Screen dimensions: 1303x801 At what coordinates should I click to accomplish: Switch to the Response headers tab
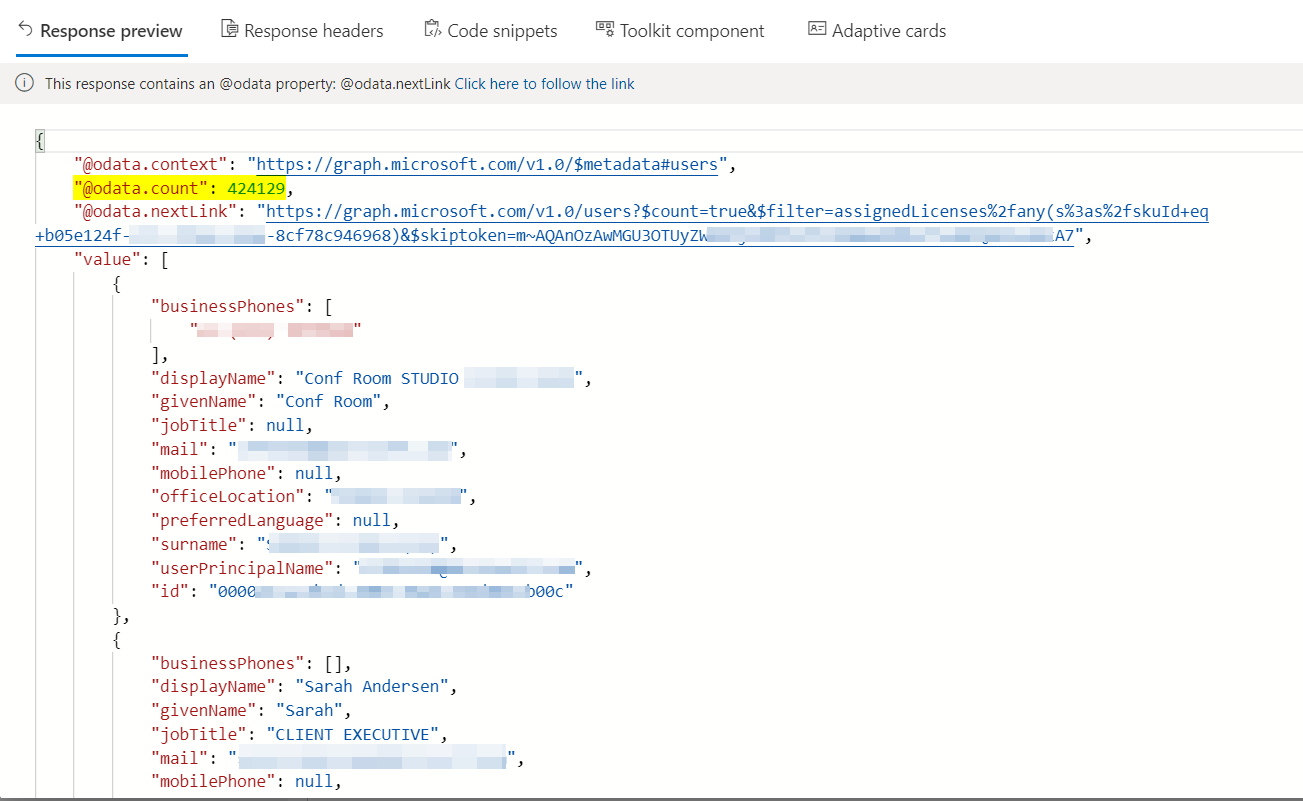(x=302, y=31)
